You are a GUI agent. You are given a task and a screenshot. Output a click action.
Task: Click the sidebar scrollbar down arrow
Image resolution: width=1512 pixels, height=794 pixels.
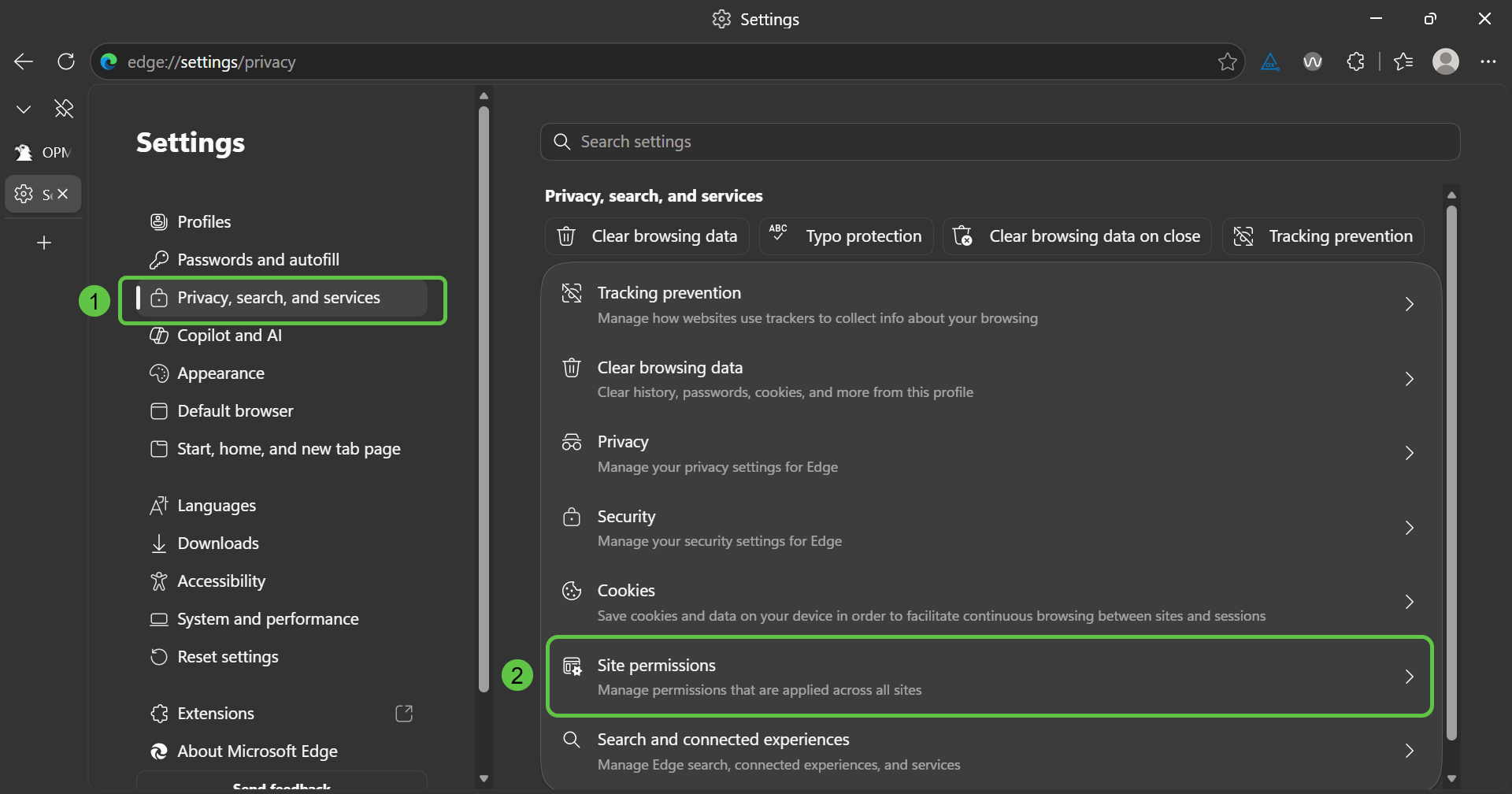[x=484, y=778]
